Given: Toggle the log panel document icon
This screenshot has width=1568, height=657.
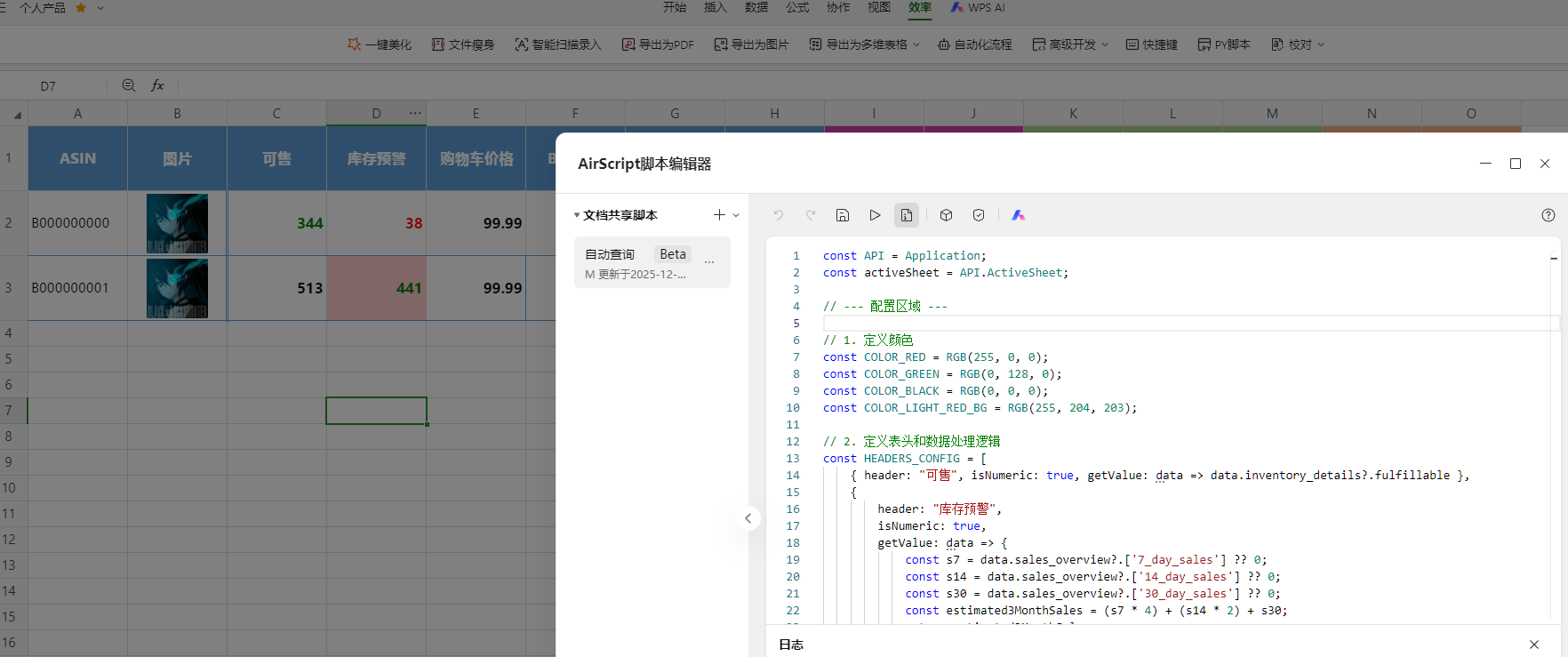Looking at the screenshot, I should coord(907,215).
